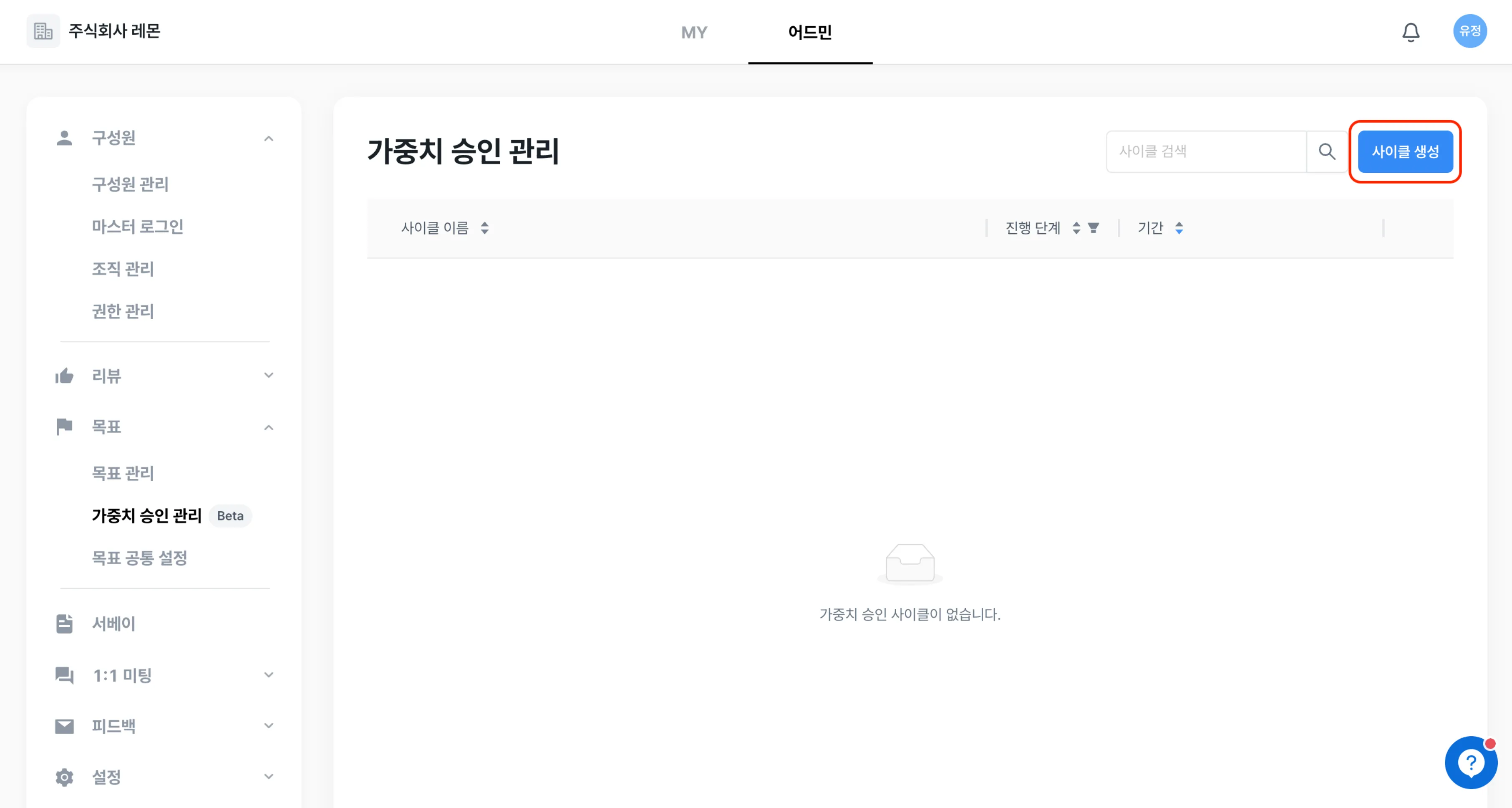
Task: Click the 가중치 승인 관리 page heading
Action: point(463,151)
